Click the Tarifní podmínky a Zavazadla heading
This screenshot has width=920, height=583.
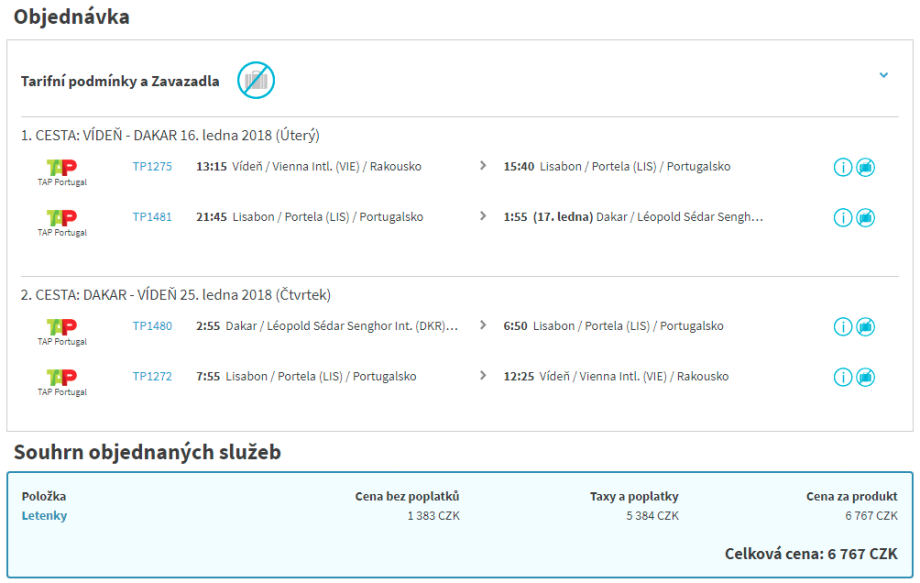click(120, 81)
